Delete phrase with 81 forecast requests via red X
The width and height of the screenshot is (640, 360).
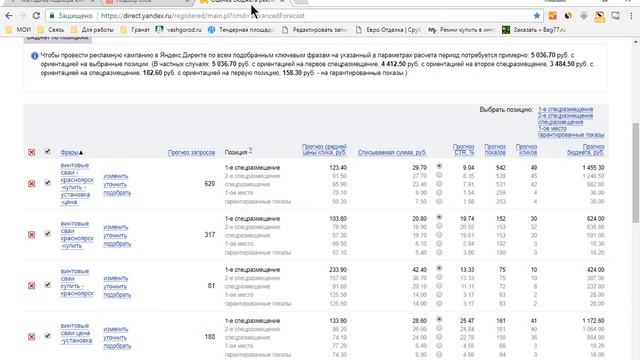point(31,286)
